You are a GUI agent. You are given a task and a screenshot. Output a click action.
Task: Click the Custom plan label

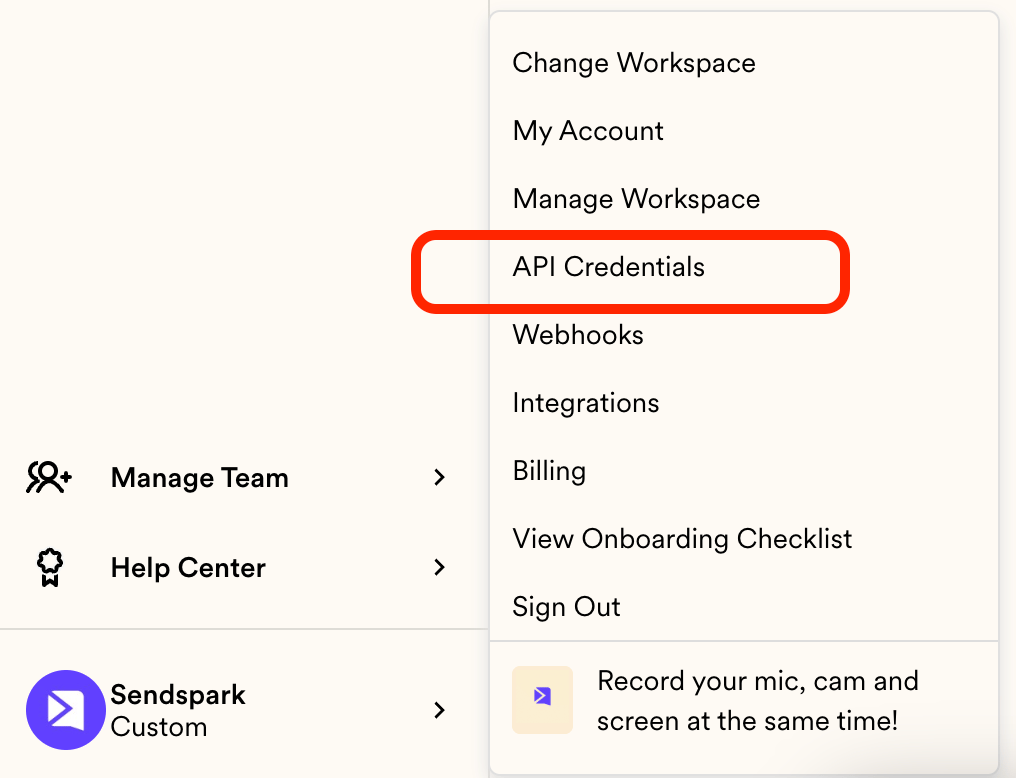[159, 727]
